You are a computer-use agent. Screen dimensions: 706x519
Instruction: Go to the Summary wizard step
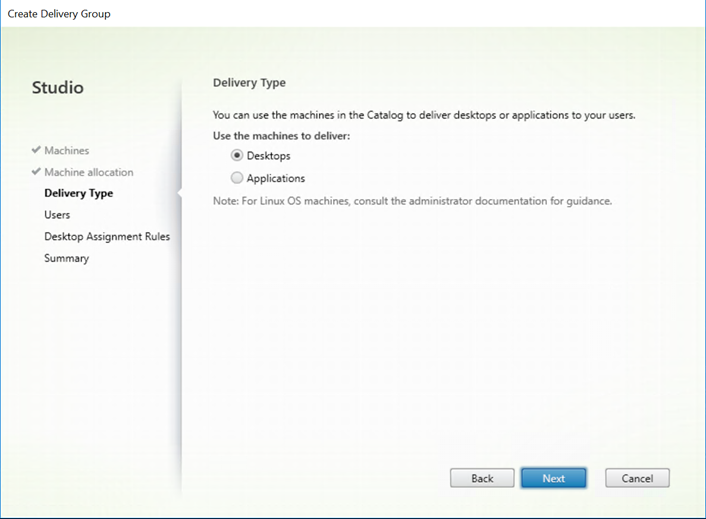click(67, 258)
